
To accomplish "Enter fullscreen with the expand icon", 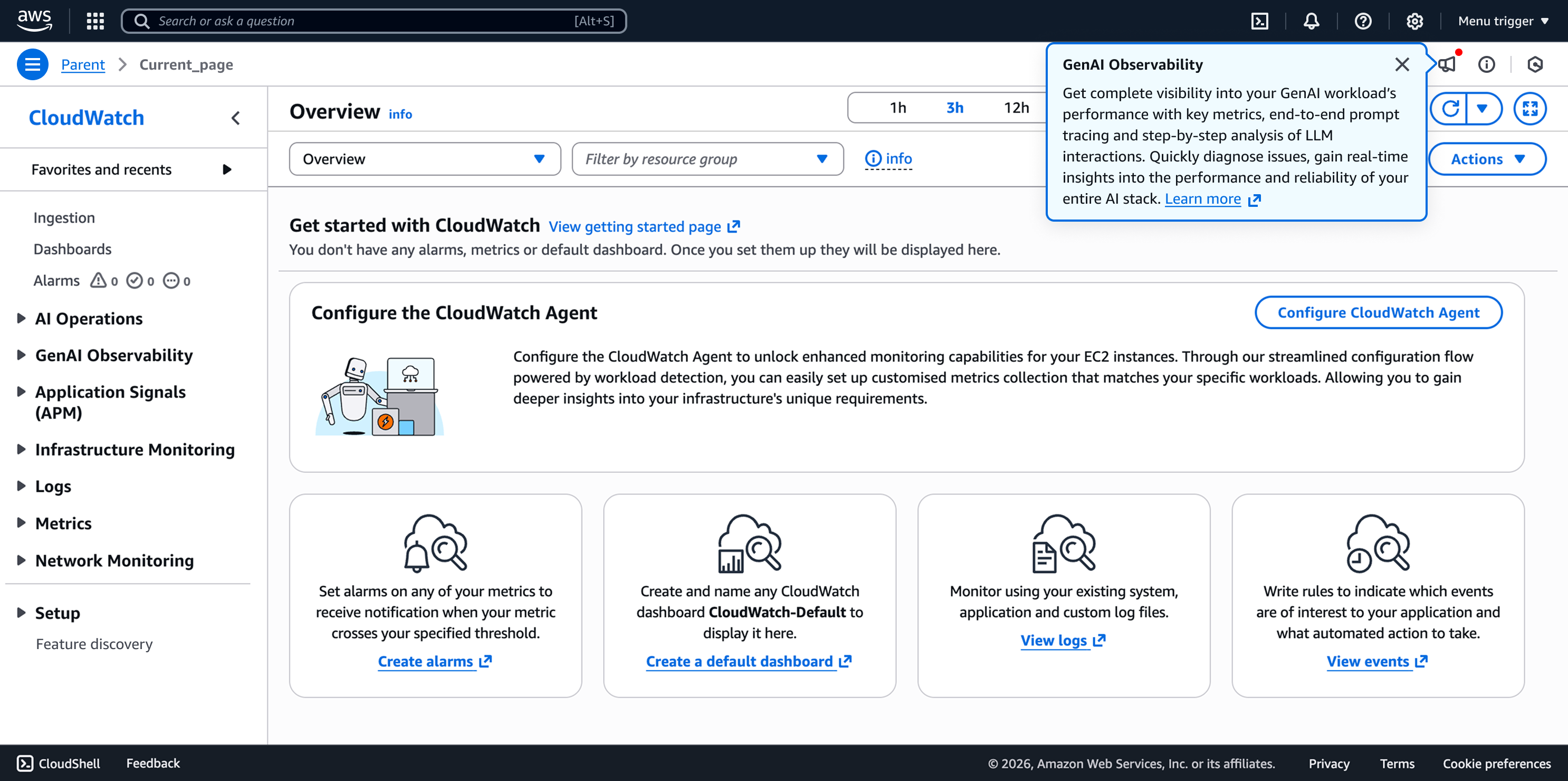I will coord(1529,108).
